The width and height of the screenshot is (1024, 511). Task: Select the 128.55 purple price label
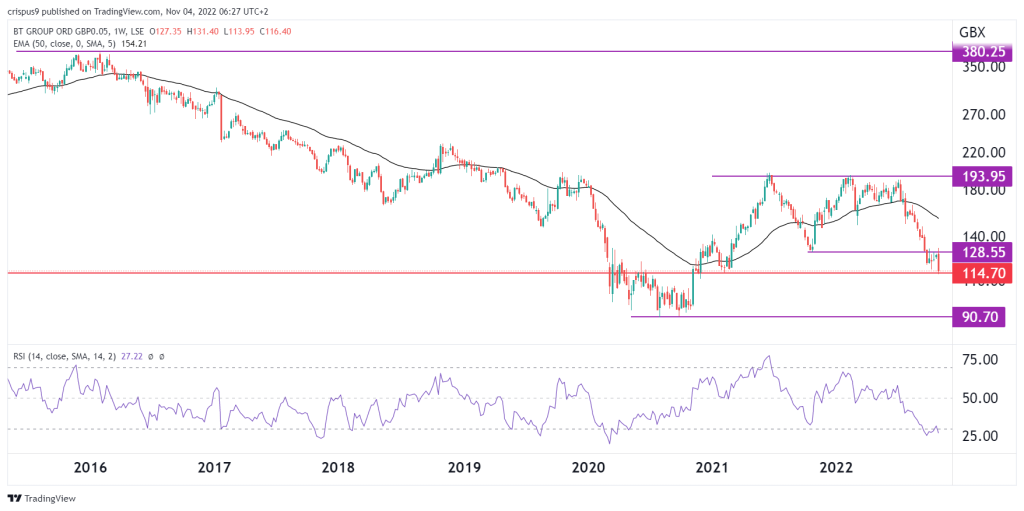point(982,252)
